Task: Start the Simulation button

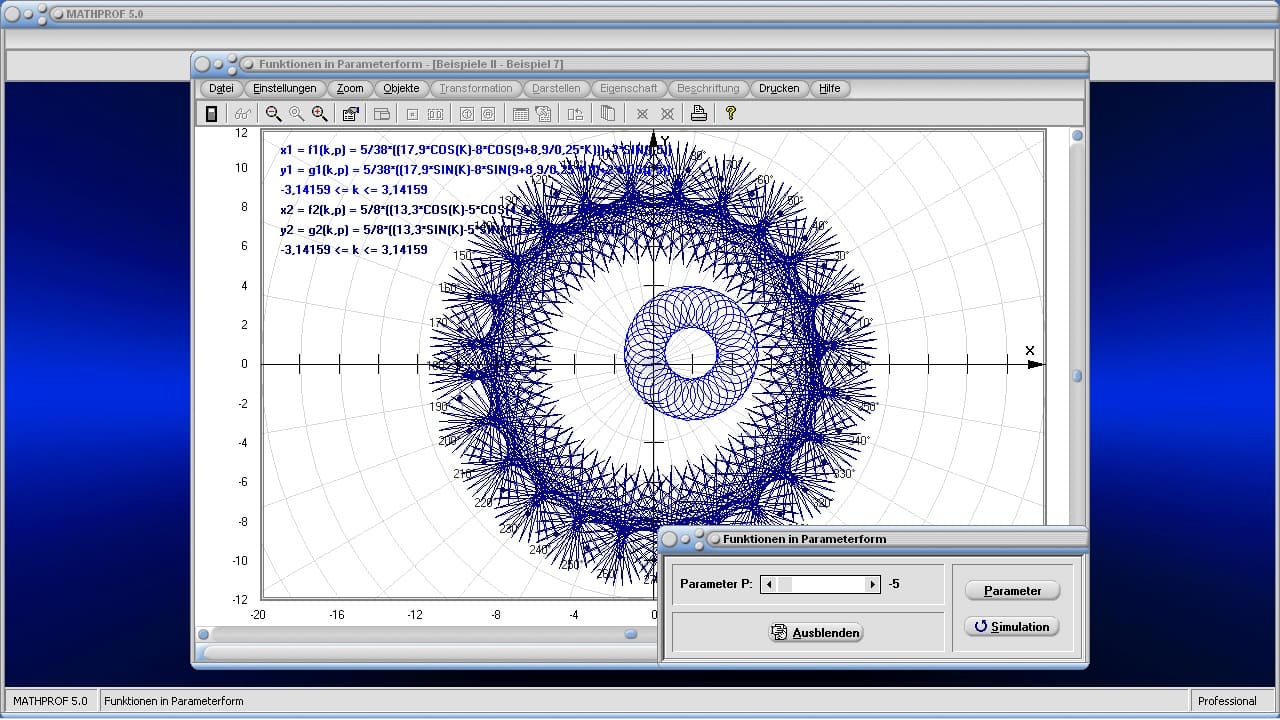Action: [x=1012, y=627]
